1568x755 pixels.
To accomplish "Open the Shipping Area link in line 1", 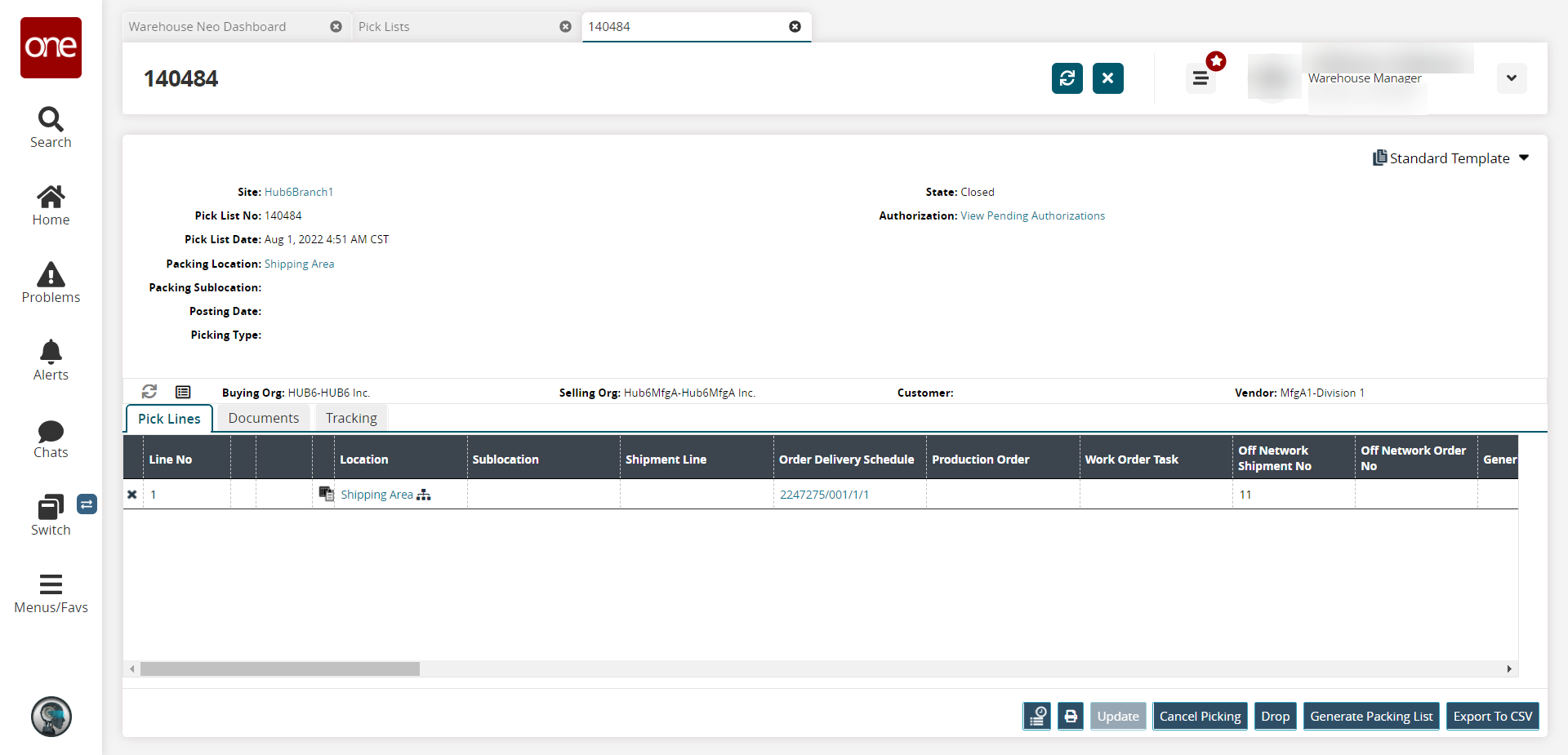I will click(376, 495).
